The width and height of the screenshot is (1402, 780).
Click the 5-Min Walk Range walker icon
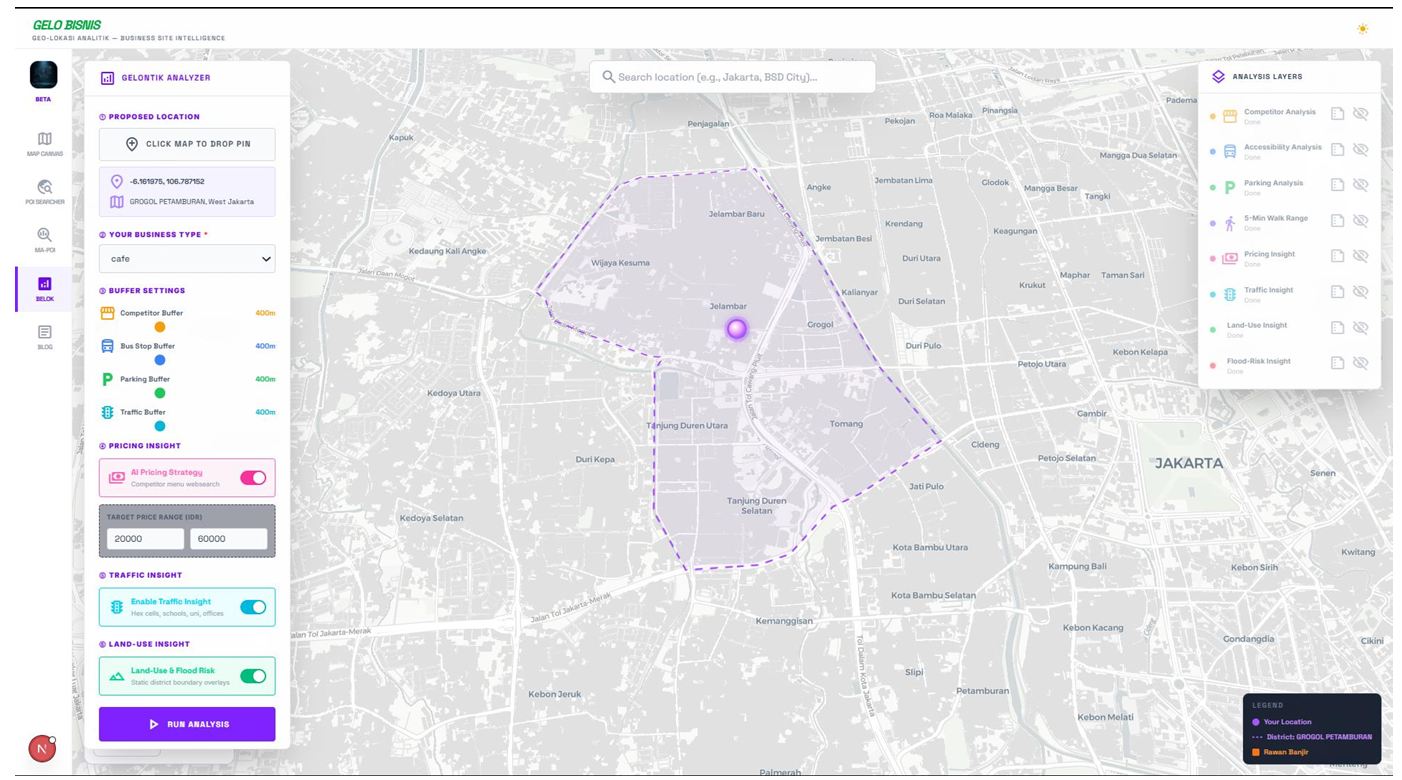[1230, 223]
